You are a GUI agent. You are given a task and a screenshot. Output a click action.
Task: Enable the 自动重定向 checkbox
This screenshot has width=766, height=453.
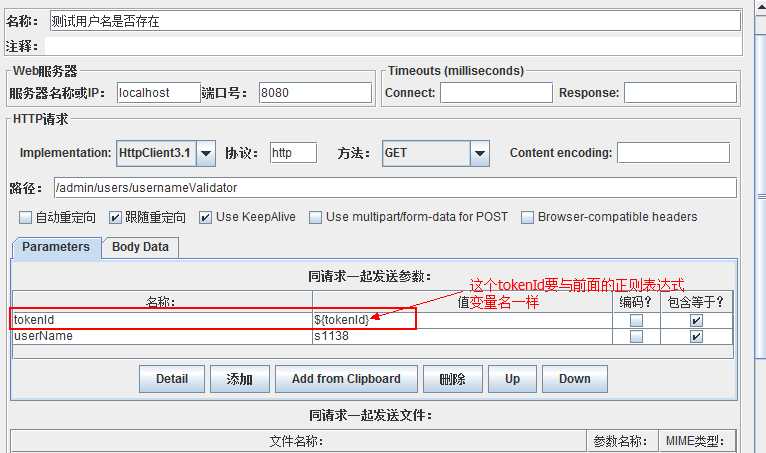pyautogui.click(x=25, y=217)
